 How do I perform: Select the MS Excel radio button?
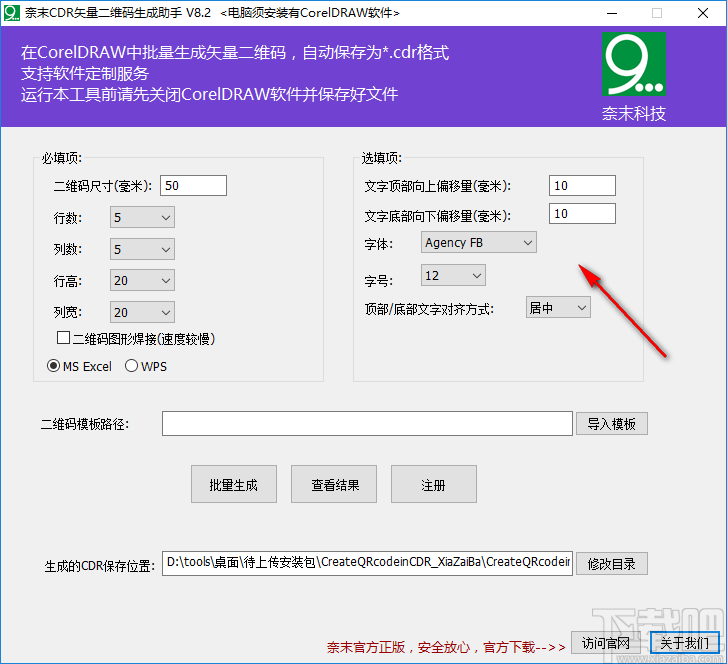point(53,366)
